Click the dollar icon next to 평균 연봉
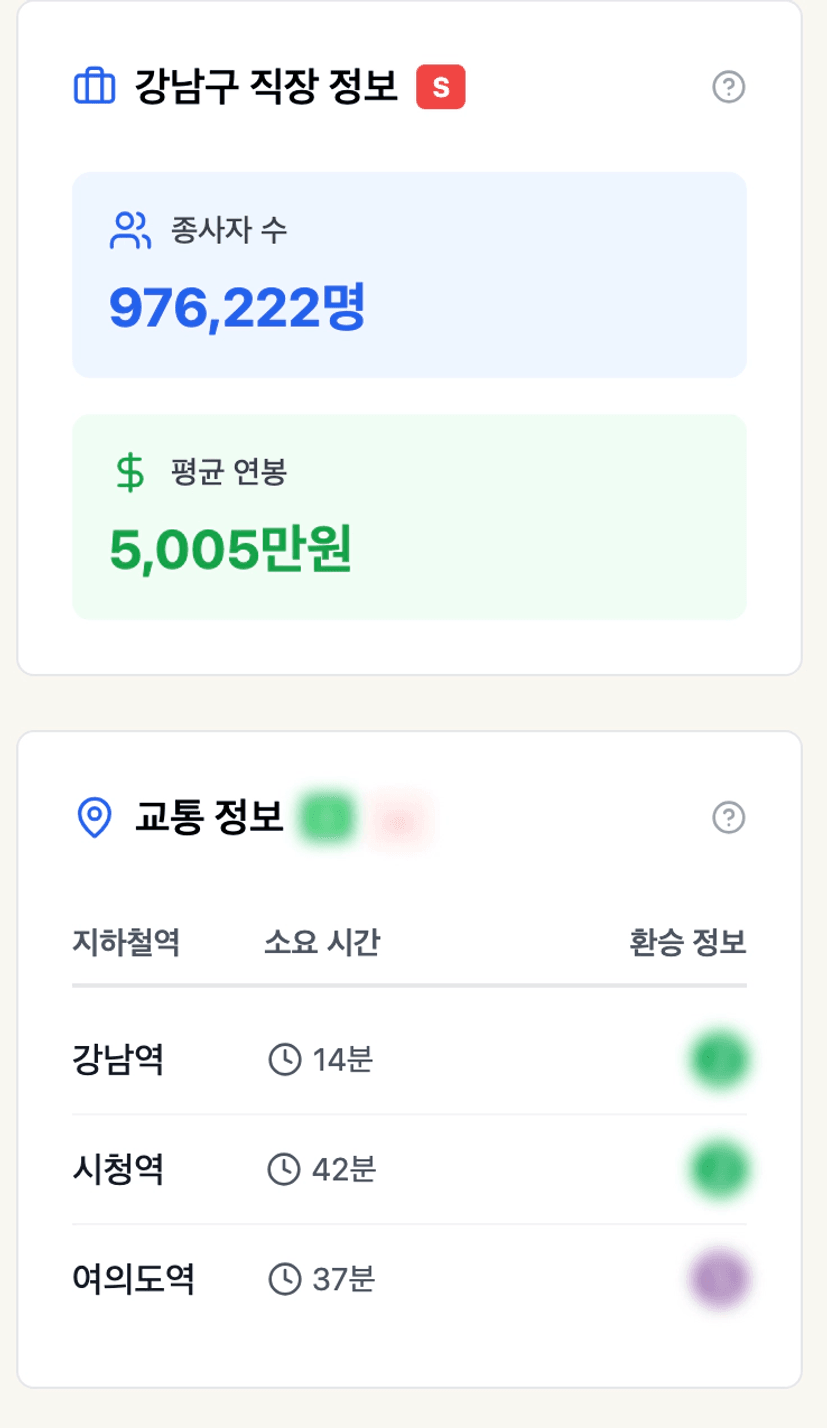827x1428 pixels. tap(129, 473)
